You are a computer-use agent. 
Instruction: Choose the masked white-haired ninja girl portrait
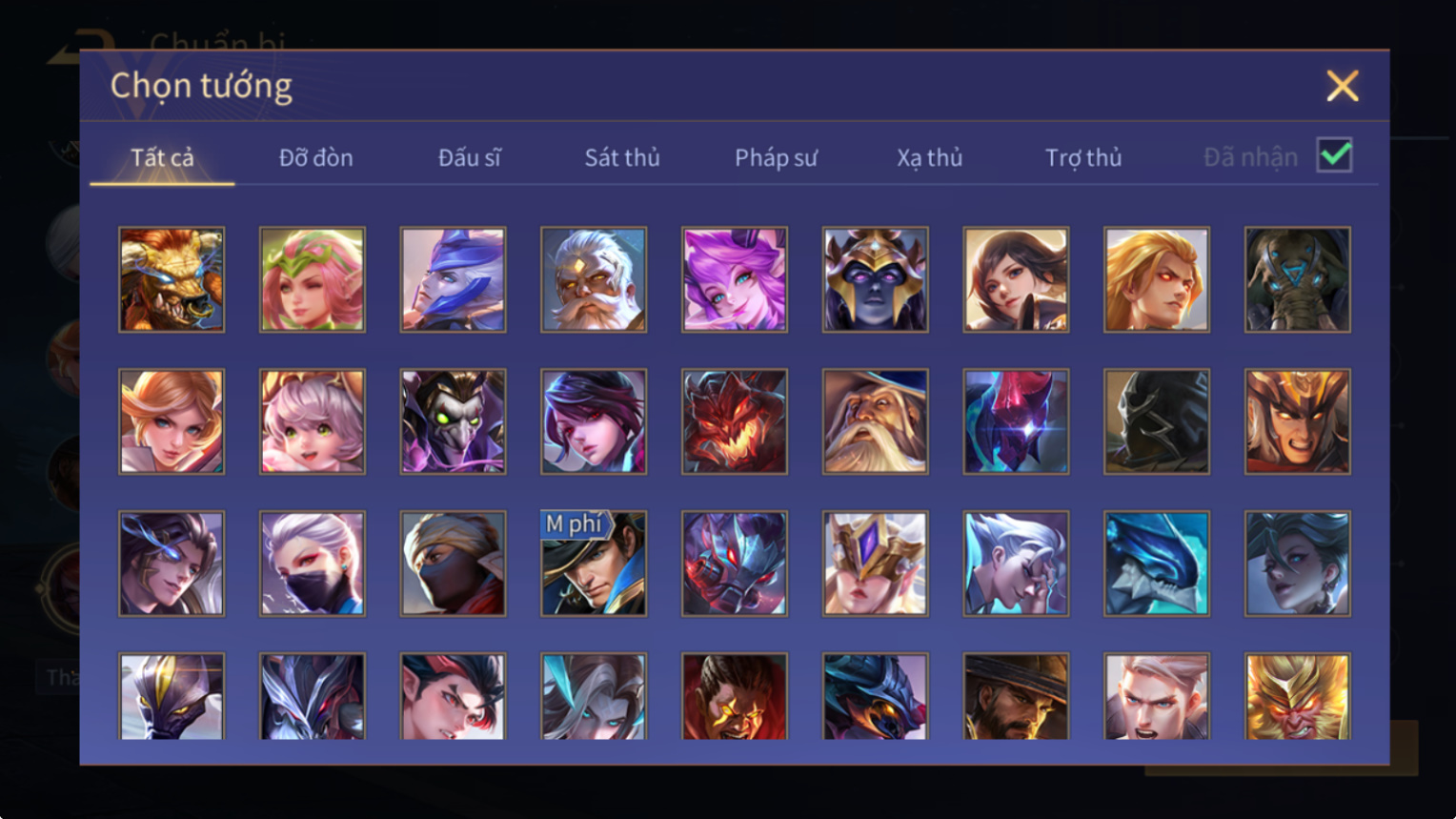pyautogui.click(x=313, y=563)
